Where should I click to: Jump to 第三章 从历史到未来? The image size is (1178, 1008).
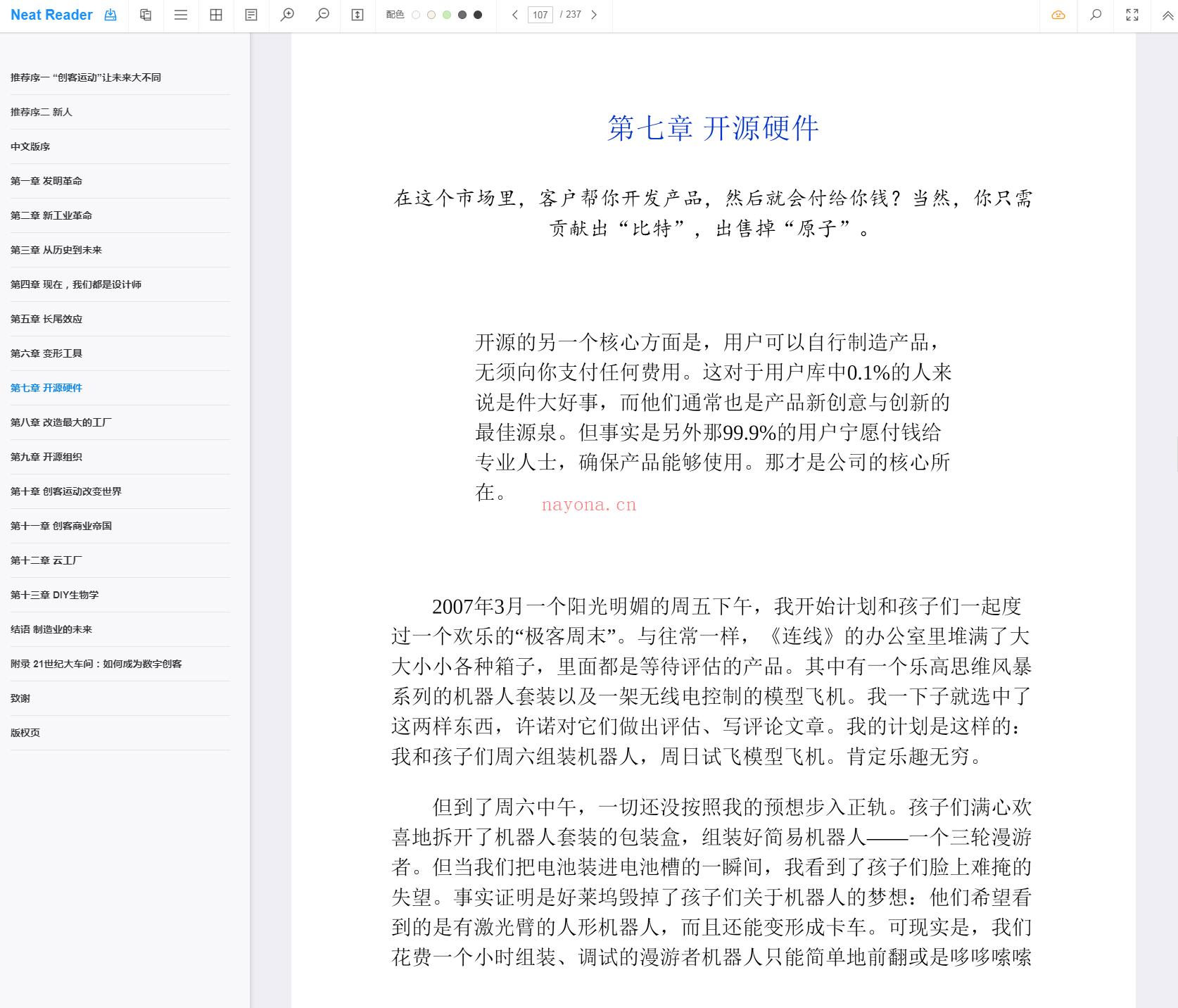(x=56, y=250)
